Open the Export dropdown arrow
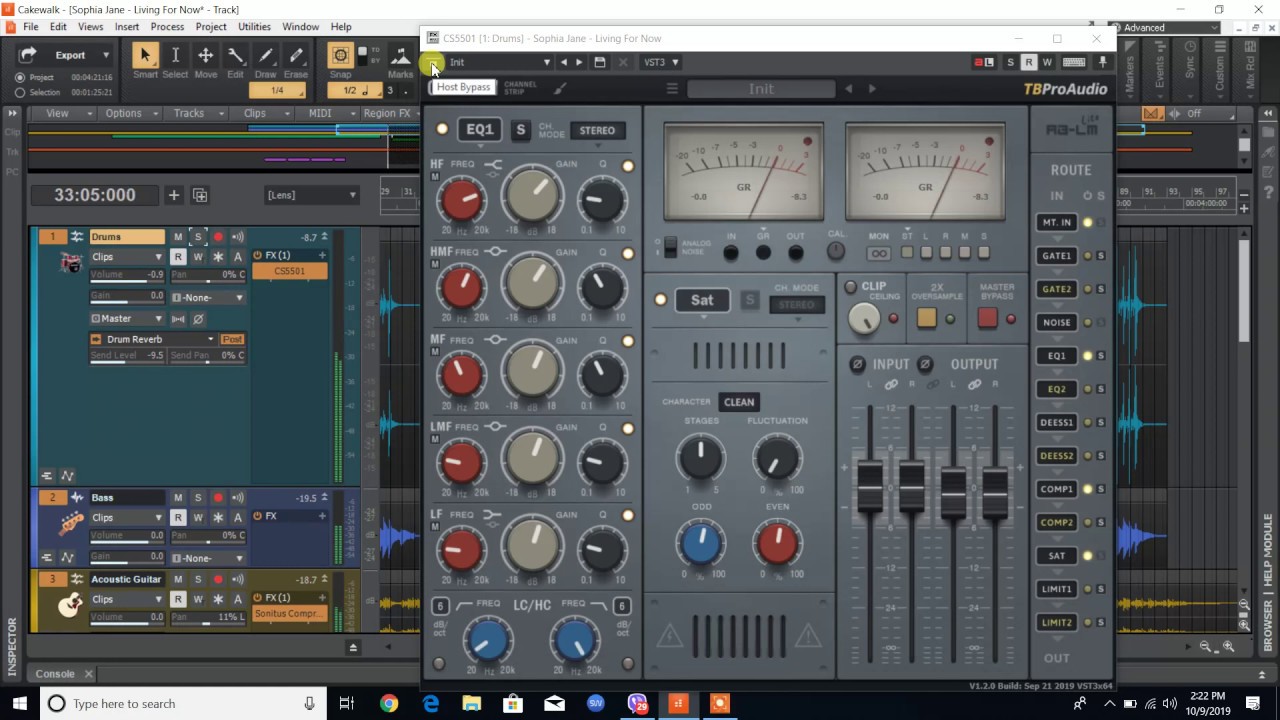The image size is (1280, 720). [105, 55]
